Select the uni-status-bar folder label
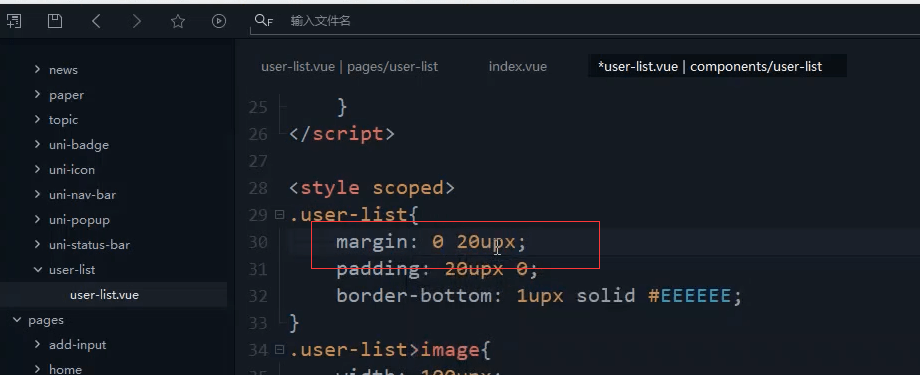Viewport: 920px width, 375px height. pos(90,245)
